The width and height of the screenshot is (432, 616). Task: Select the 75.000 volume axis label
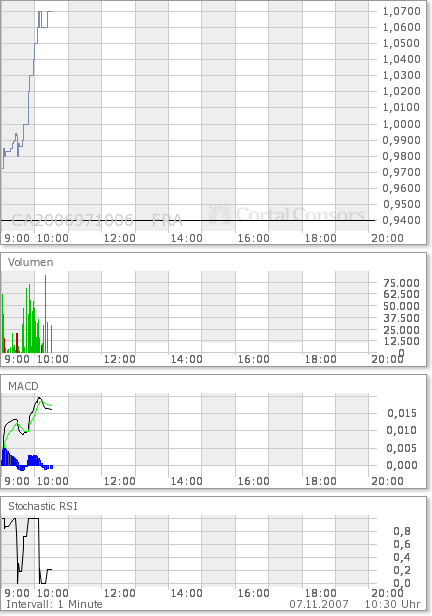(x=401, y=283)
